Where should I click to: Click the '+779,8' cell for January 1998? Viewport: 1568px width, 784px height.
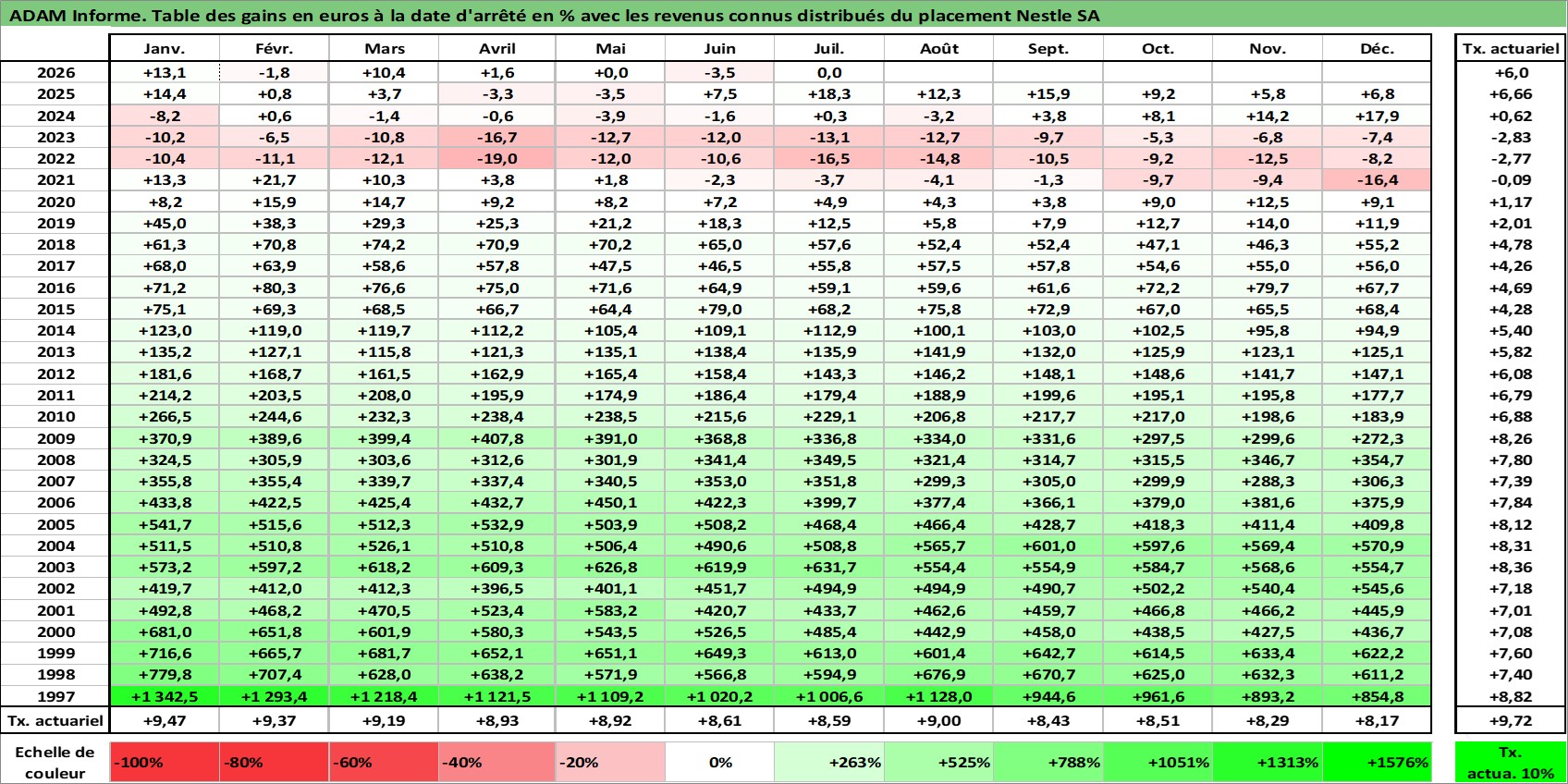coord(165,675)
